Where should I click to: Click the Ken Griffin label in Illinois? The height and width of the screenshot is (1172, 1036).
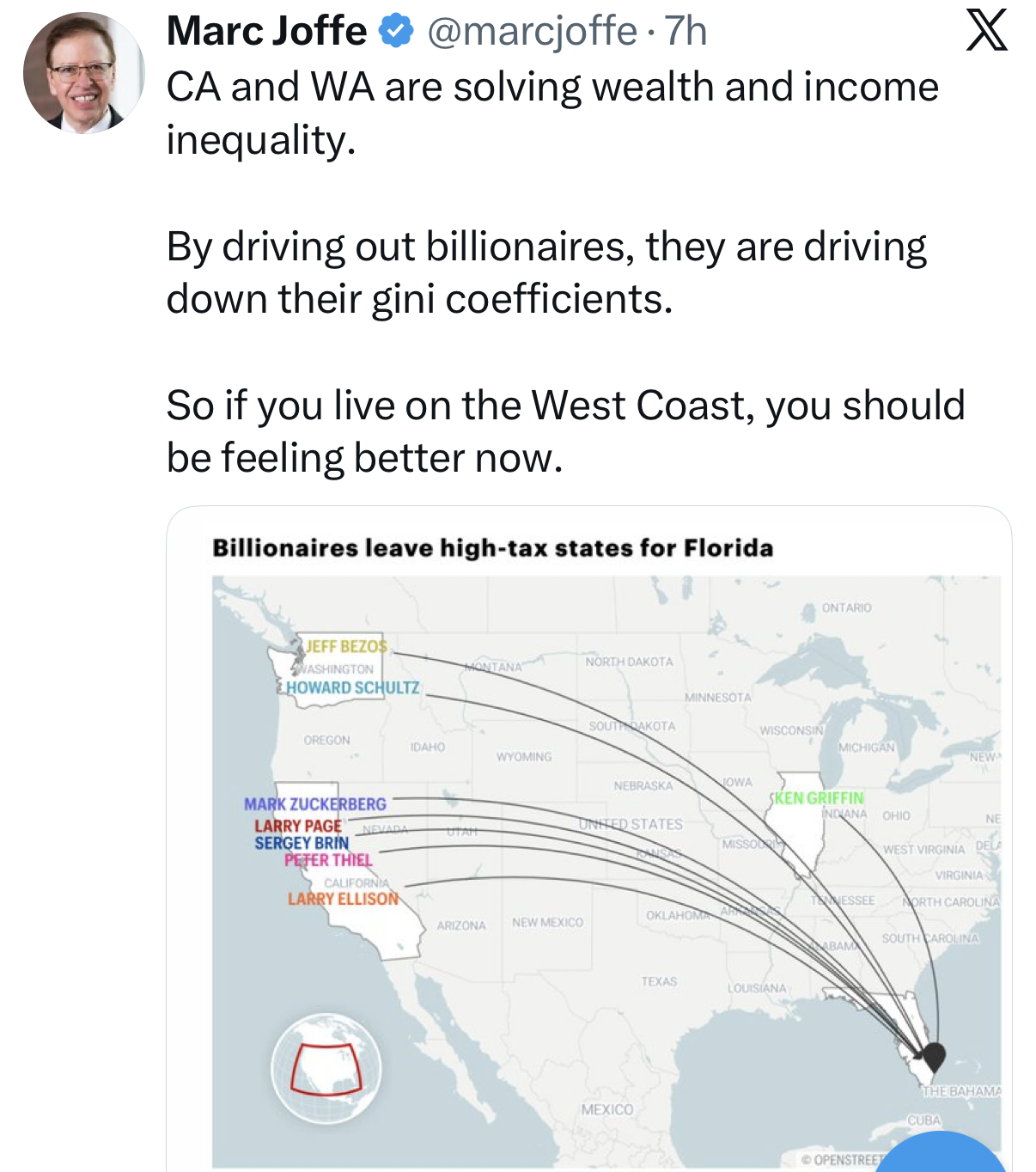(x=819, y=798)
